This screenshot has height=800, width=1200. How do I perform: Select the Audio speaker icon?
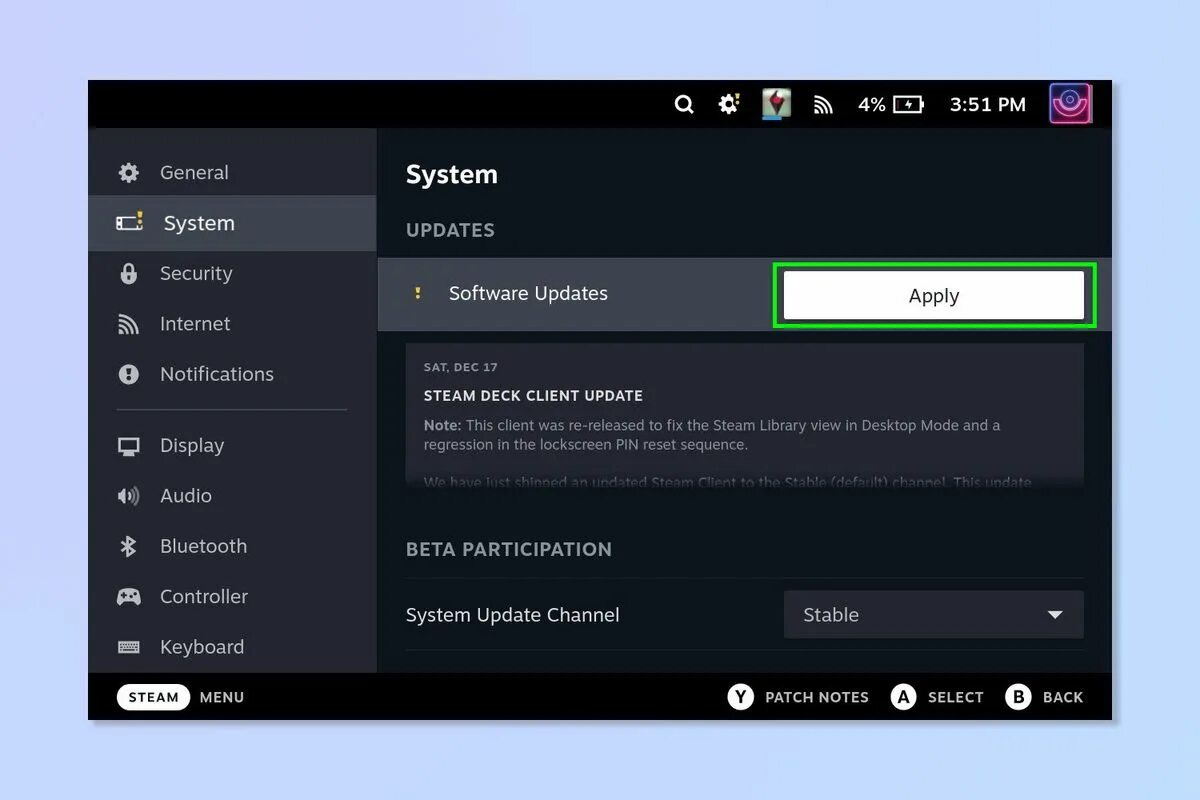[x=129, y=496]
